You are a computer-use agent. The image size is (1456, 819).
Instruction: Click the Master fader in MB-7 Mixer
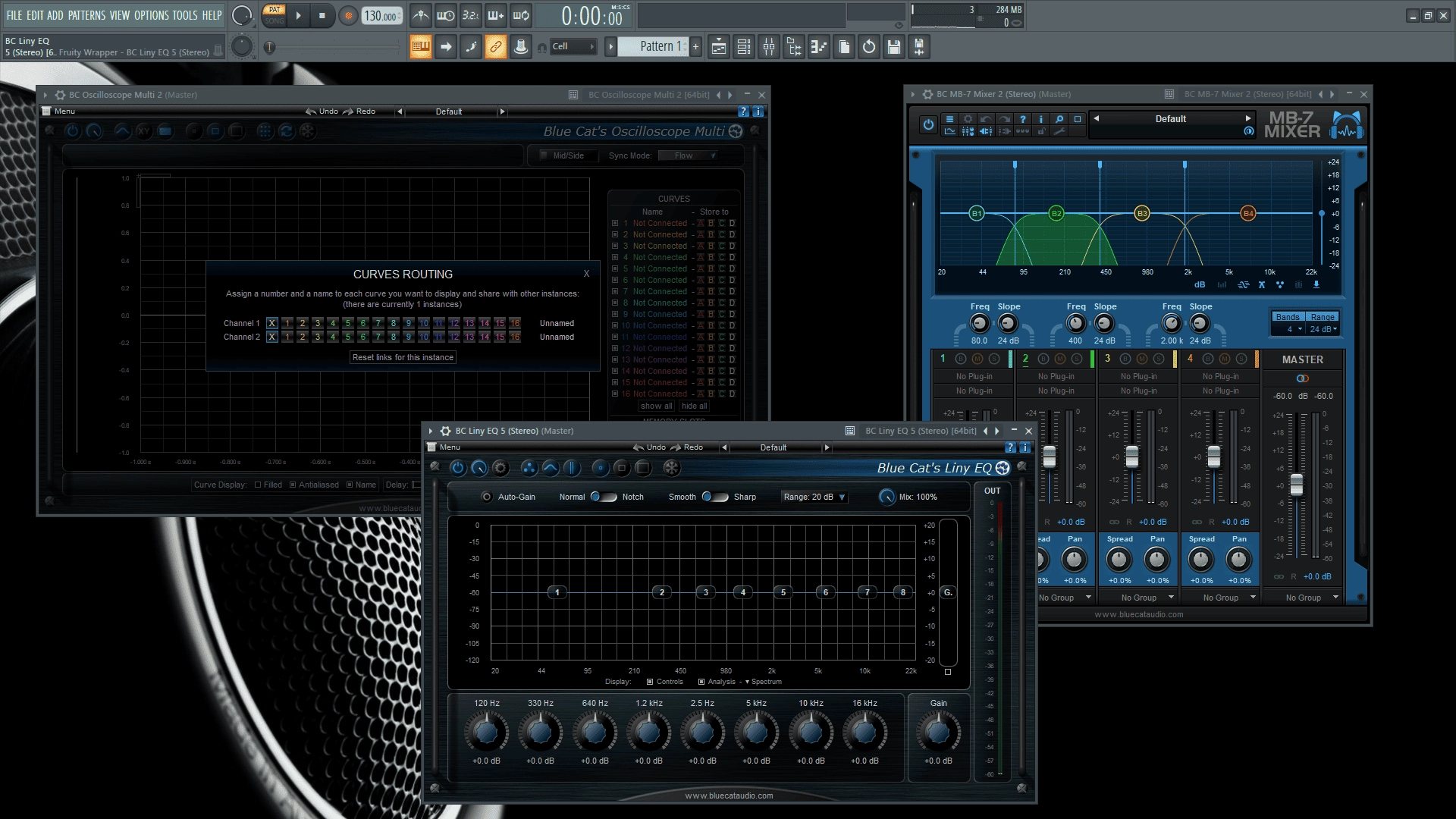coord(1297,484)
